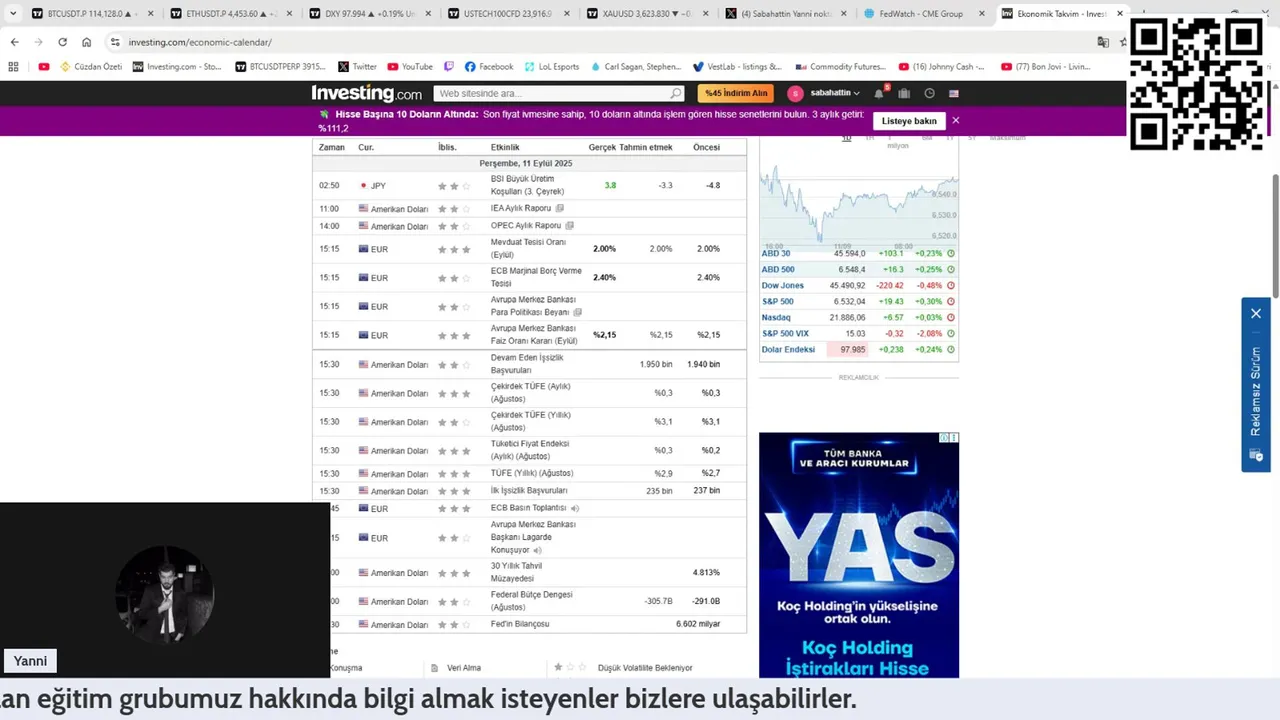Click the address bar URL field
This screenshot has width=1280, height=720.
click(x=600, y=42)
